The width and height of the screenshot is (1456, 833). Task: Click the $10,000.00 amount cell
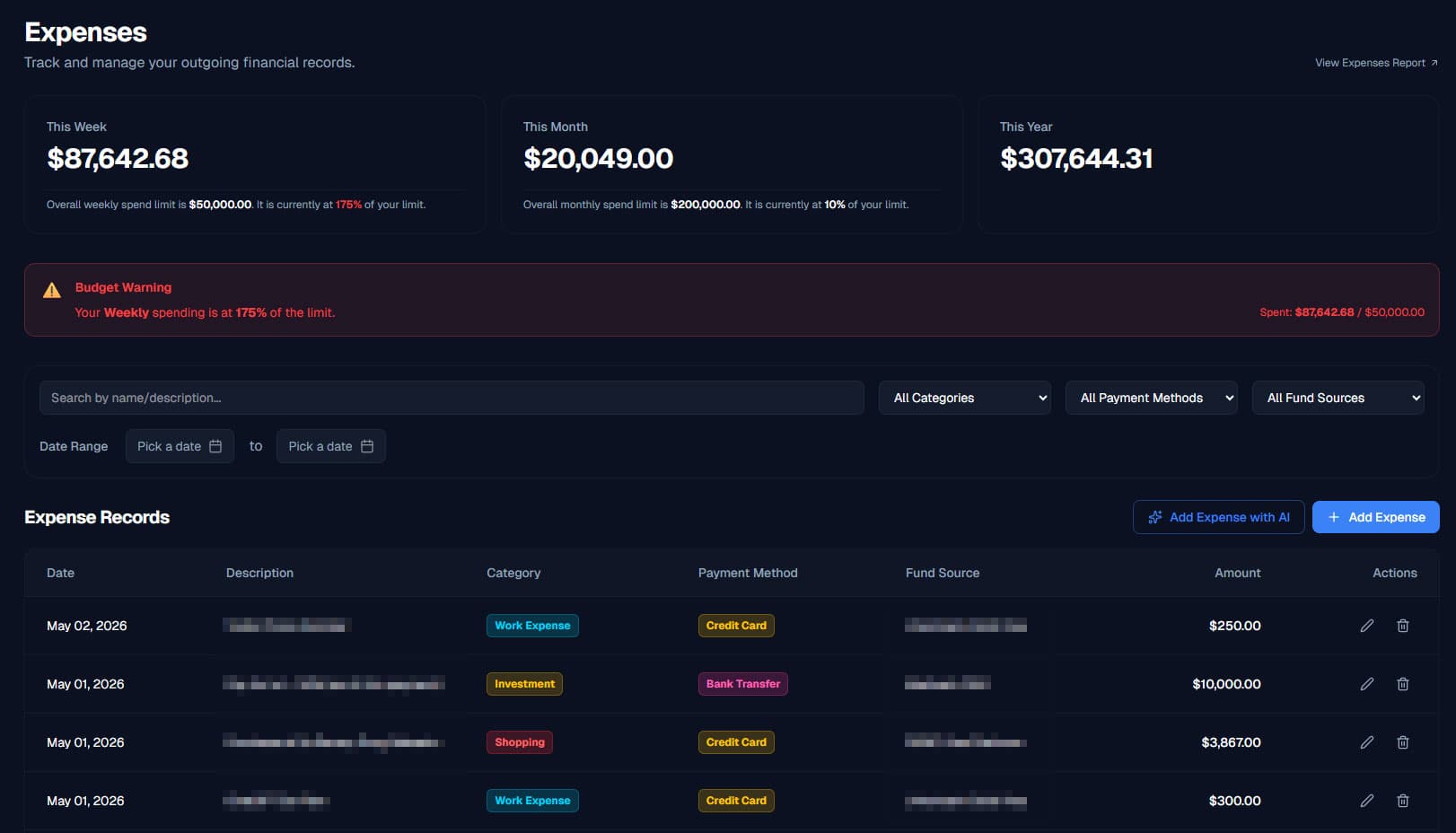(1226, 684)
